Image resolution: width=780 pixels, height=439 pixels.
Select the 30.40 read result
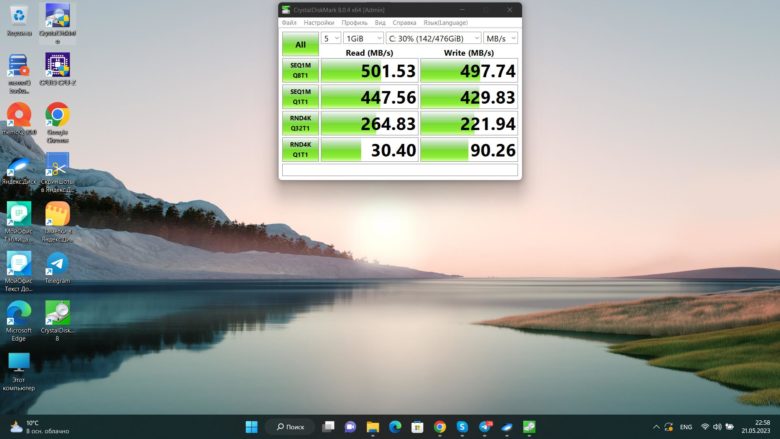[x=370, y=150]
